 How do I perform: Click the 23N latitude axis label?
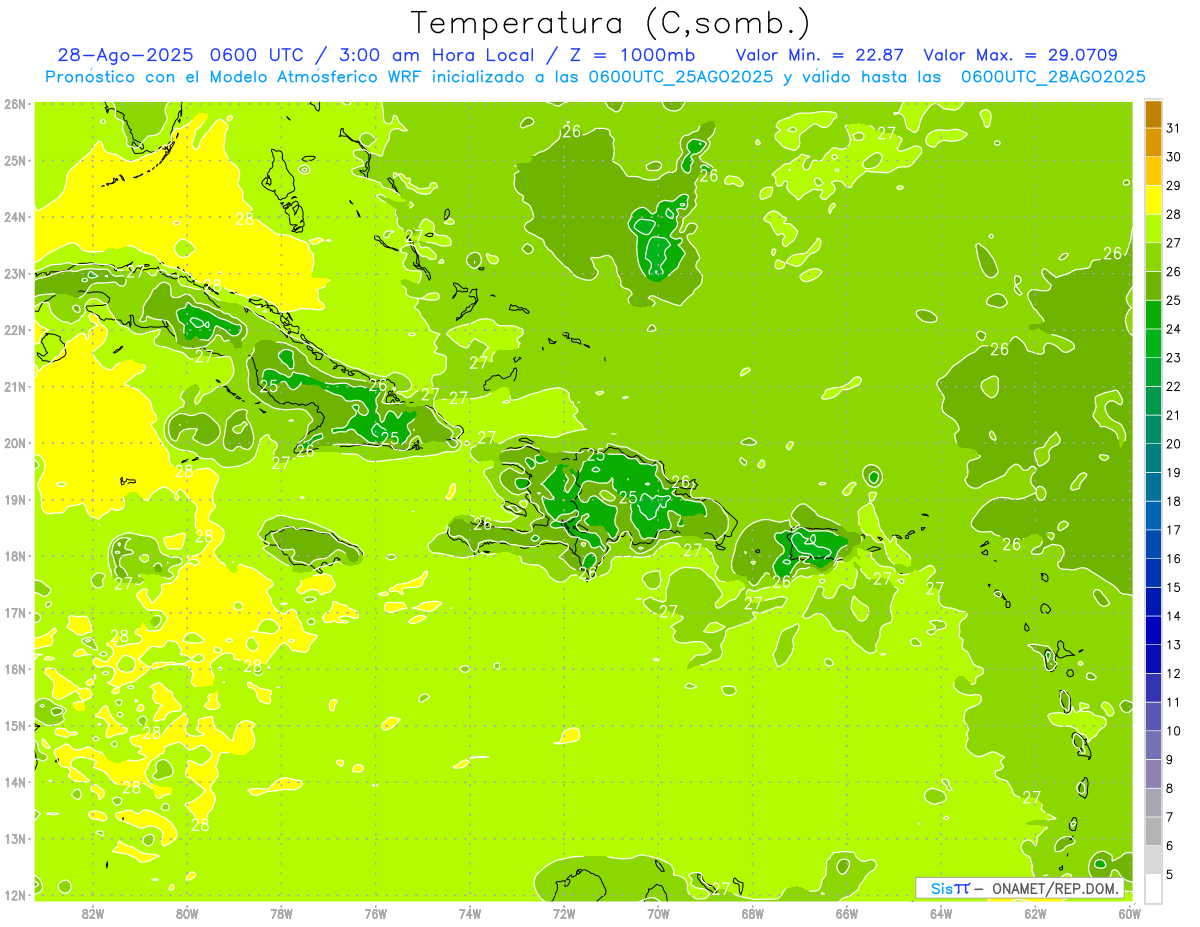pyautogui.click(x=15, y=273)
